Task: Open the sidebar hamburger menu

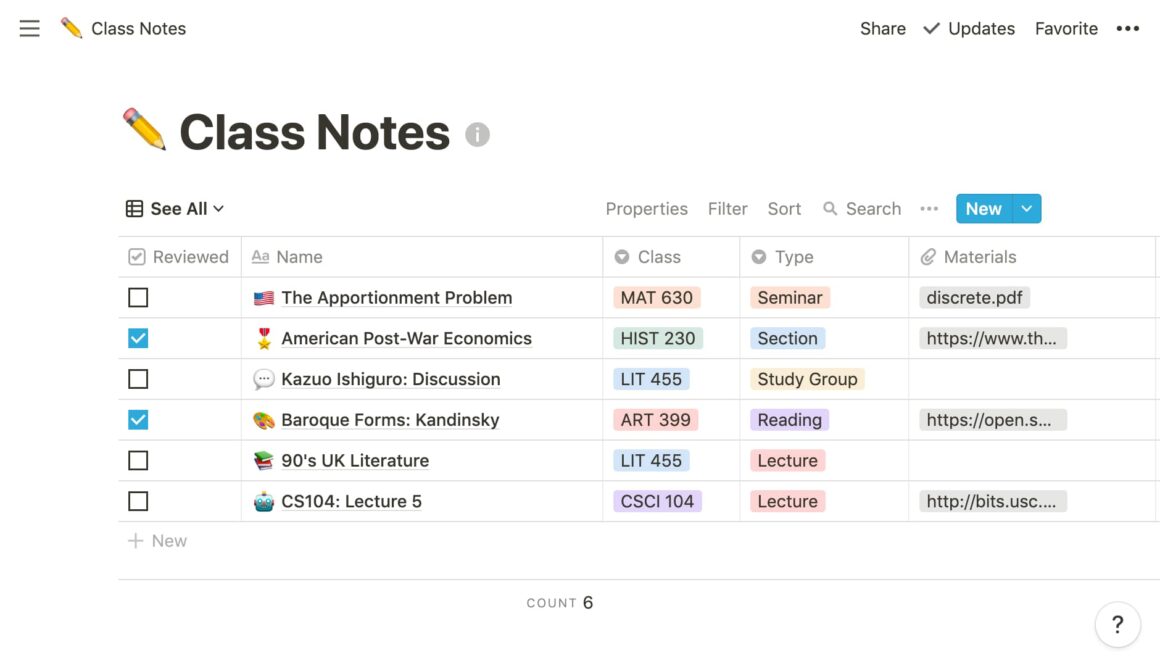Action: click(29, 28)
